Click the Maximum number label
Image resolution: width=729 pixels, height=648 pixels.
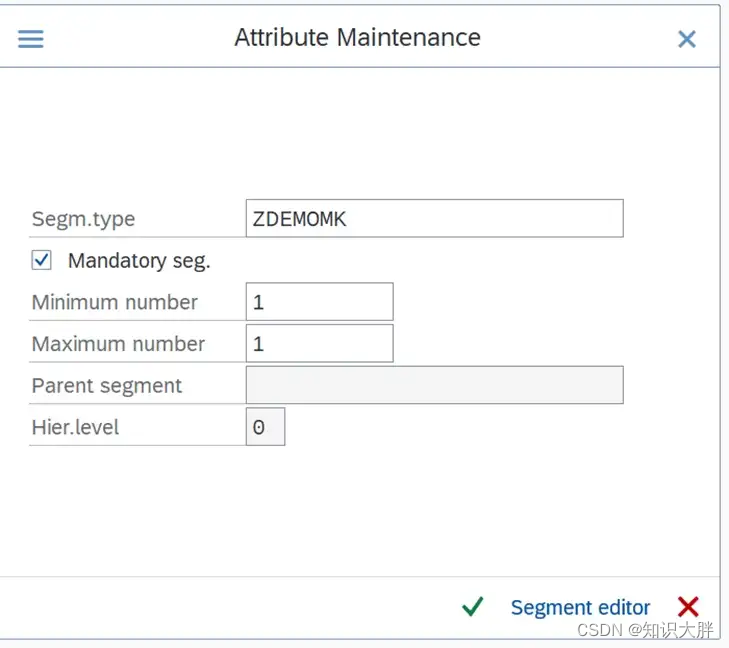(118, 344)
